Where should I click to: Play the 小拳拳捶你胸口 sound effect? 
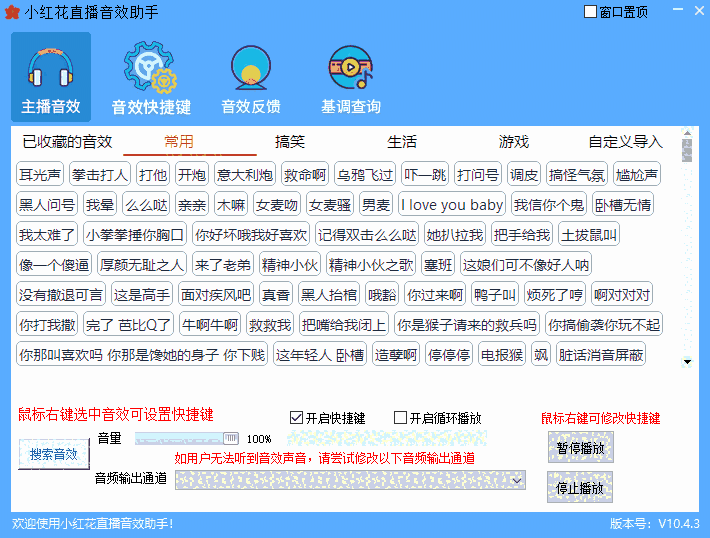(x=135, y=235)
